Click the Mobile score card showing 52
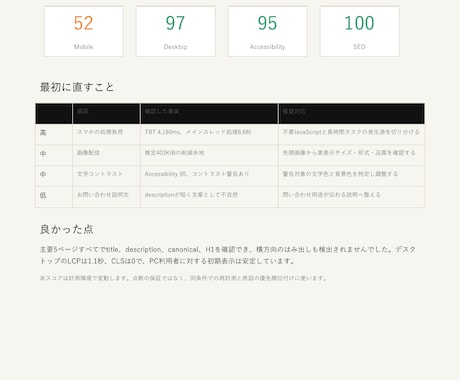The height and width of the screenshot is (380, 460). 84,31
